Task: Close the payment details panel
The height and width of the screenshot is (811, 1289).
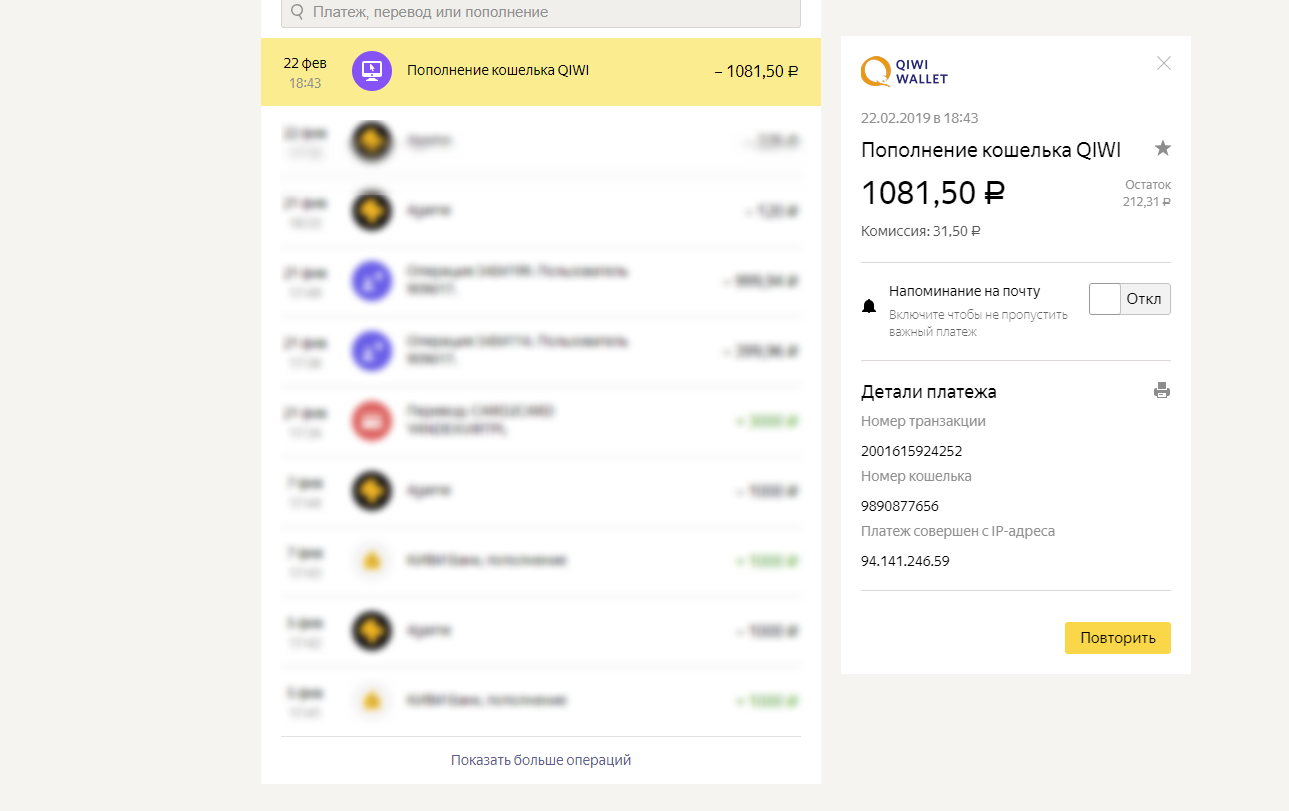Action: click(x=1163, y=63)
